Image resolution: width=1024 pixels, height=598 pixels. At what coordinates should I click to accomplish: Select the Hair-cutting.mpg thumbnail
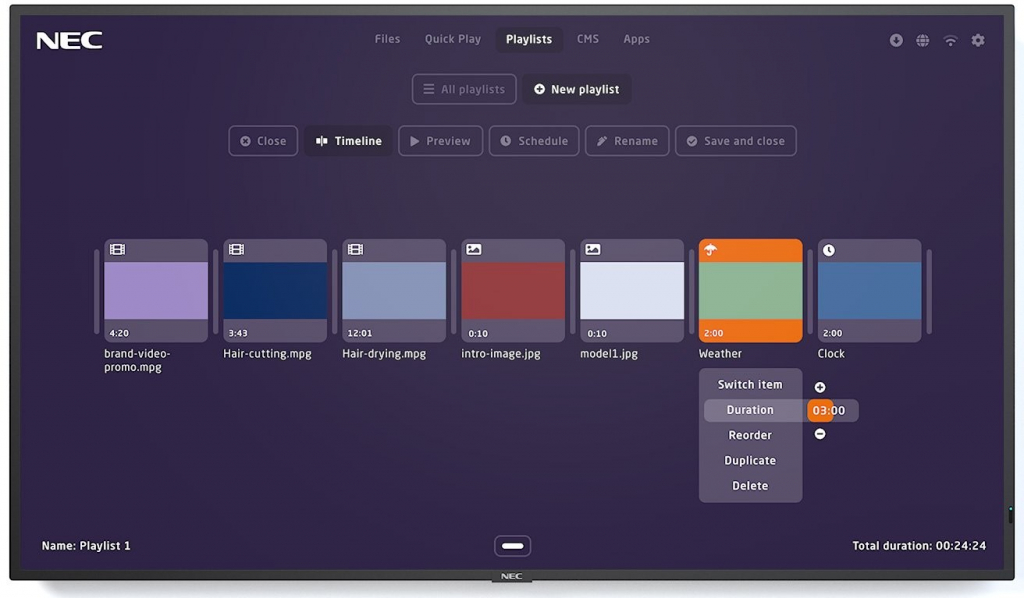click(x=275, y=290)
